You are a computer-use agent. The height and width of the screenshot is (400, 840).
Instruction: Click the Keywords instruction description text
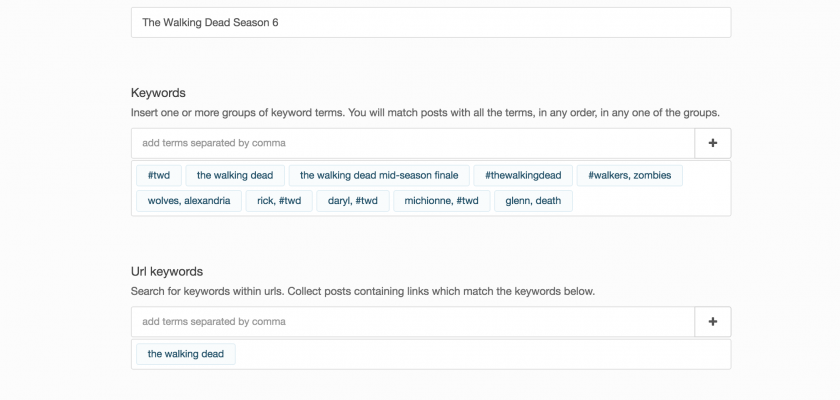425,112
